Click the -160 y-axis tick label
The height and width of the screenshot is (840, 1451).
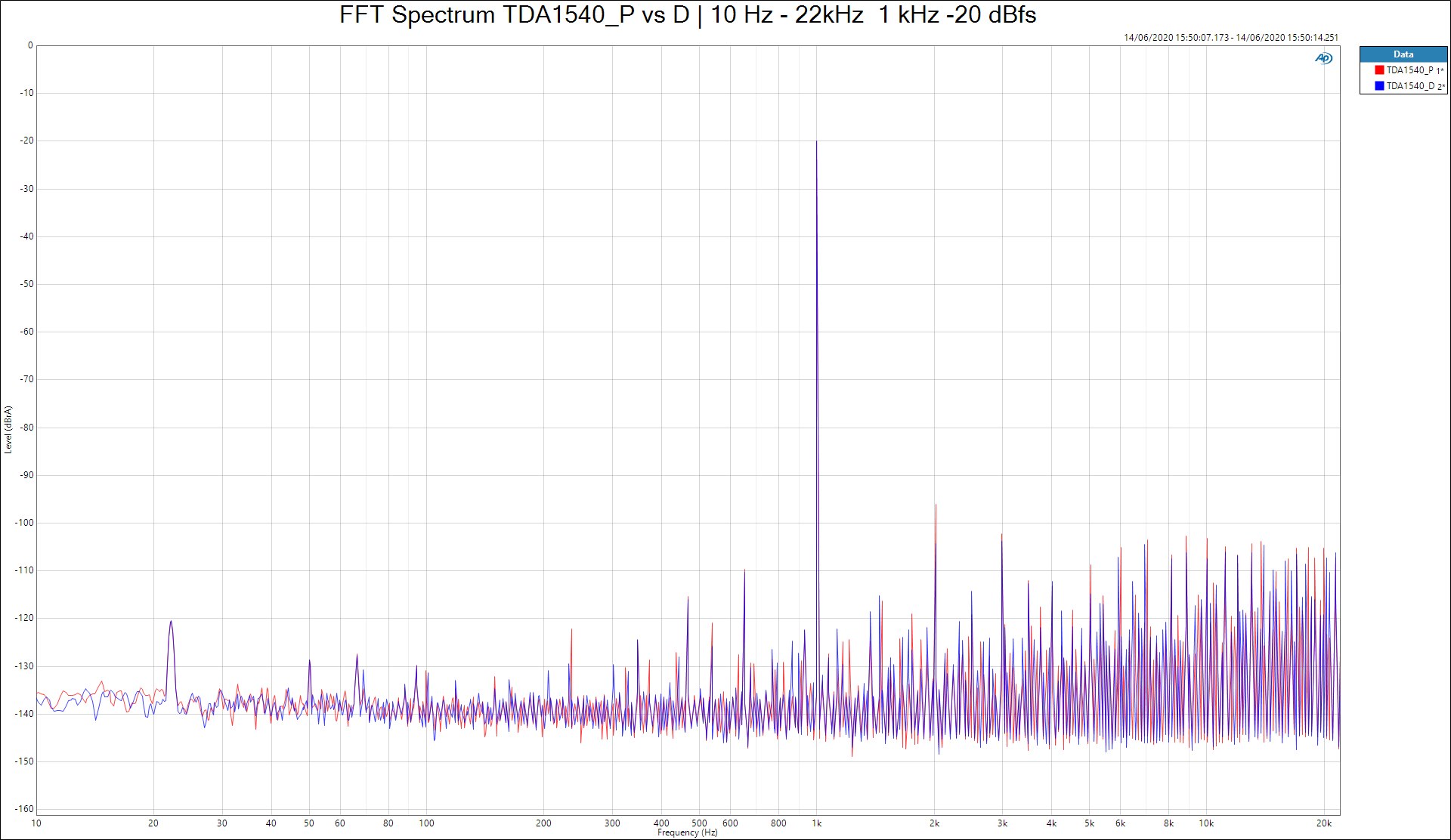(x=25, y=809)
